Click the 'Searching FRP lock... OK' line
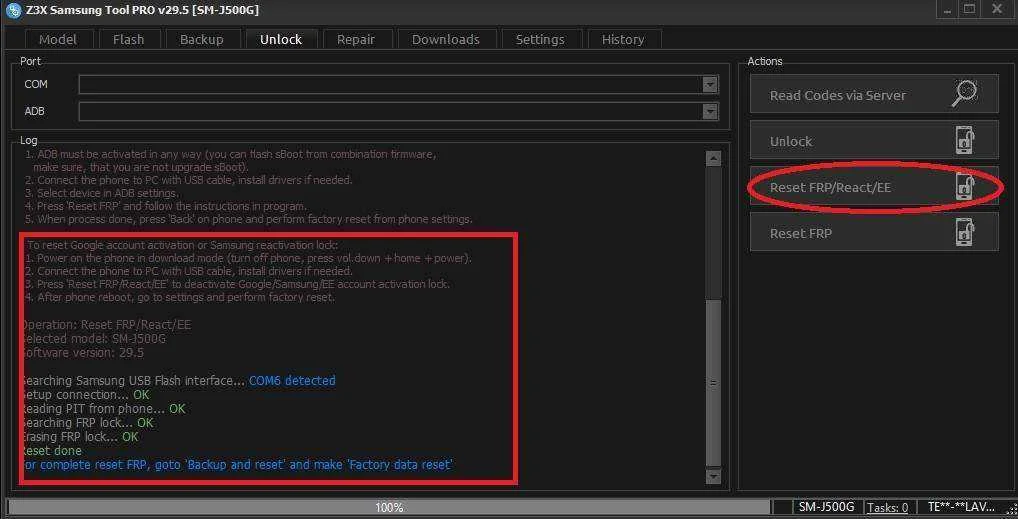This screenshot has height=519, width=1018. coord(87,422)
